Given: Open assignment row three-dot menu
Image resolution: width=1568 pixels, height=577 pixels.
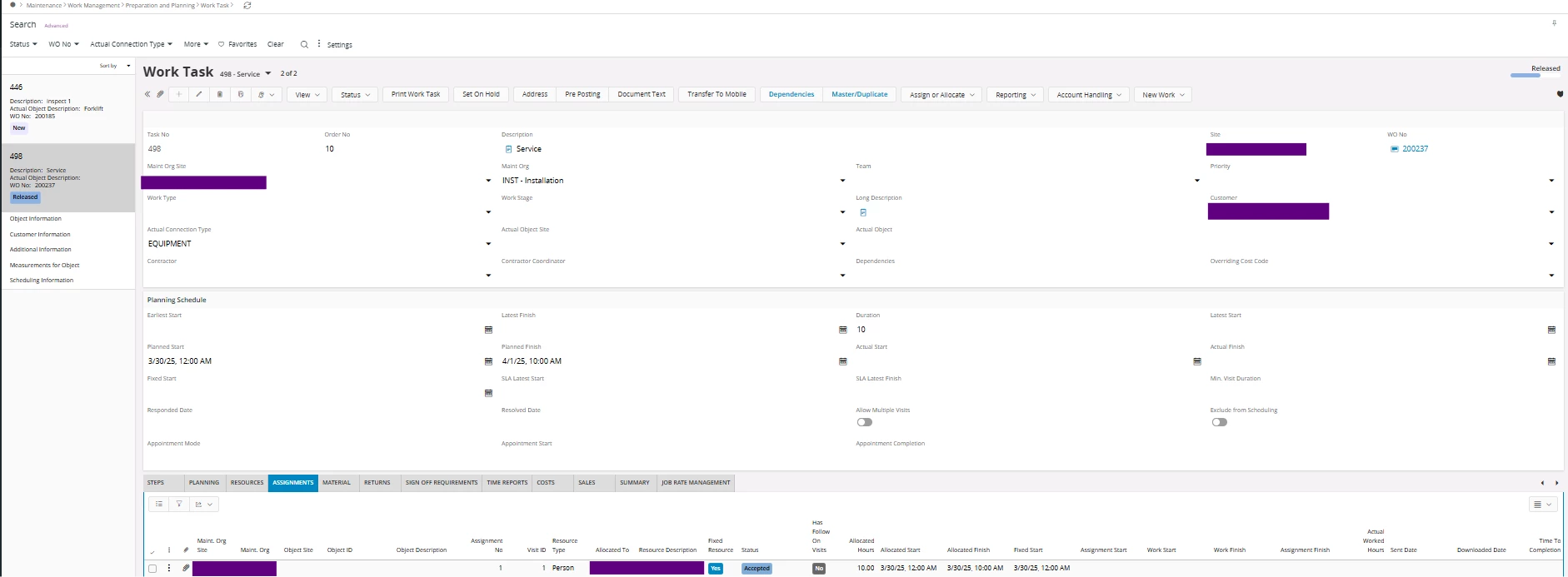Looking at the screenshot, I should 169,568.
